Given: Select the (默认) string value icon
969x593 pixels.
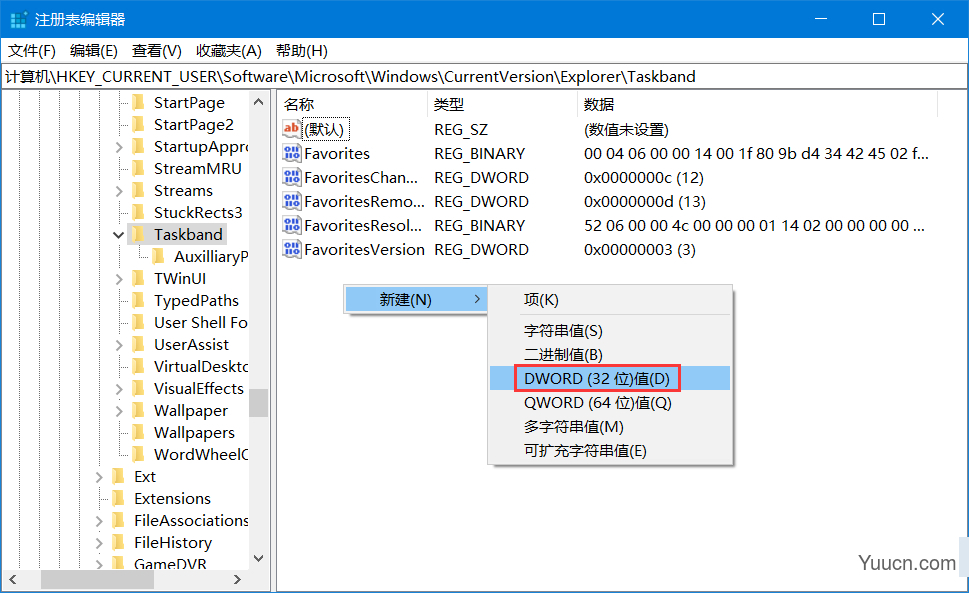Looking at the screenshot, I should [292, 128].
